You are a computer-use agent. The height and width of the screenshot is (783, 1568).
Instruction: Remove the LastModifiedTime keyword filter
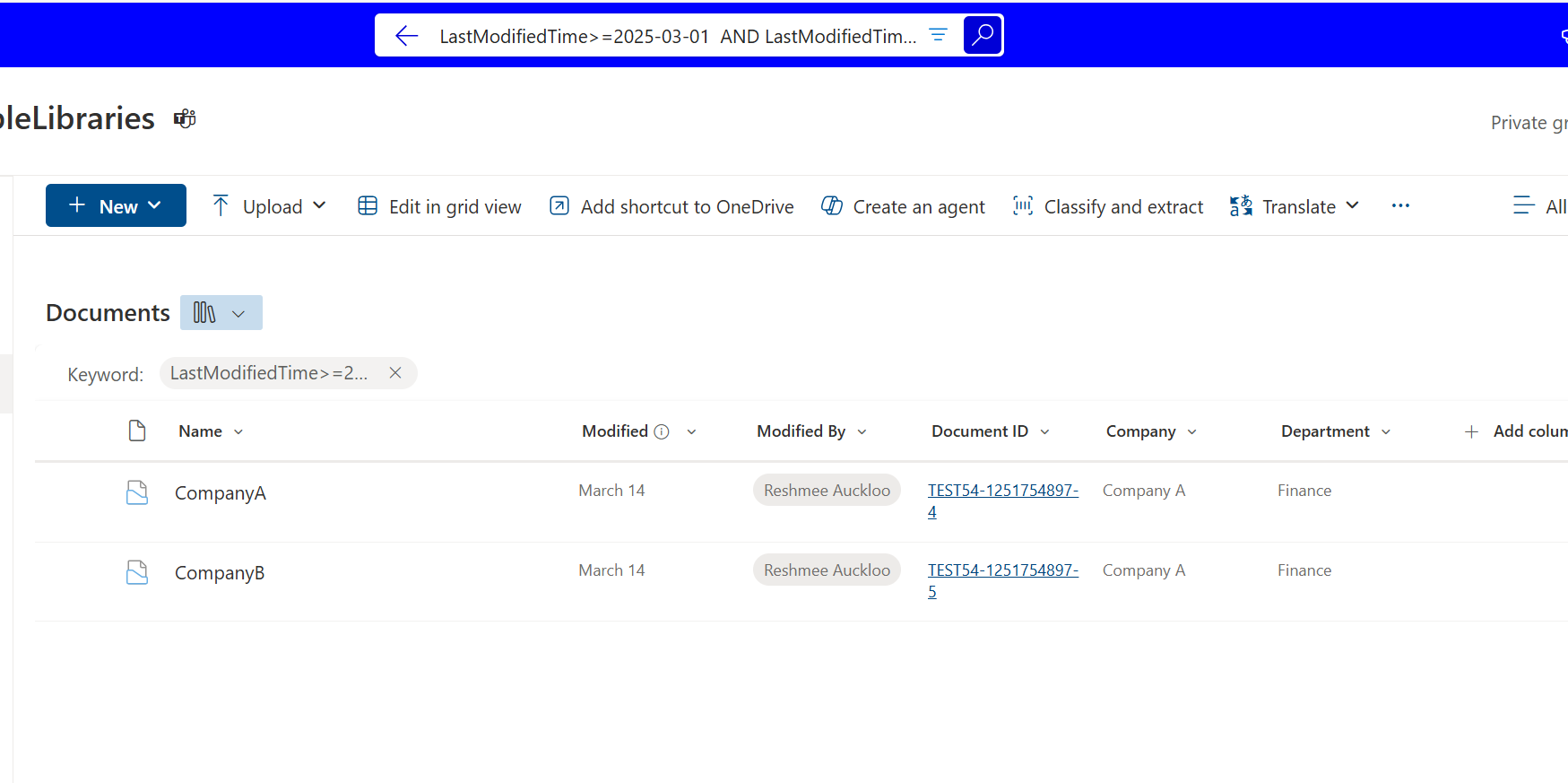tap(395, 373)
